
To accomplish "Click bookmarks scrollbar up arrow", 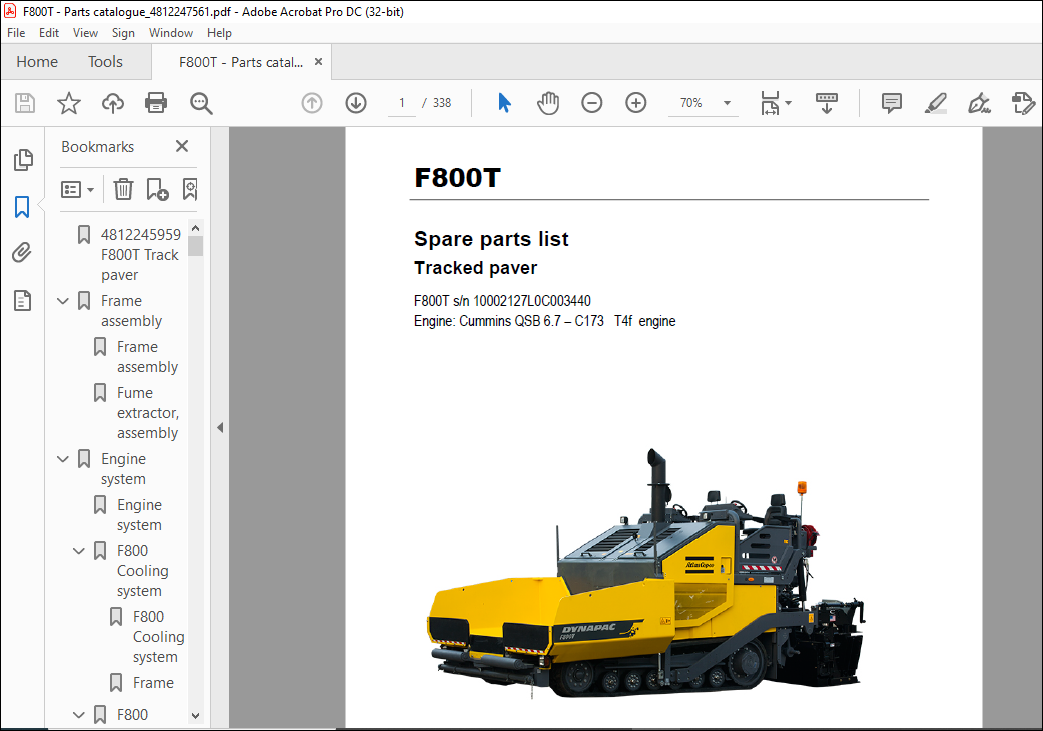I will pyautogui.click(x=196, y=228).
